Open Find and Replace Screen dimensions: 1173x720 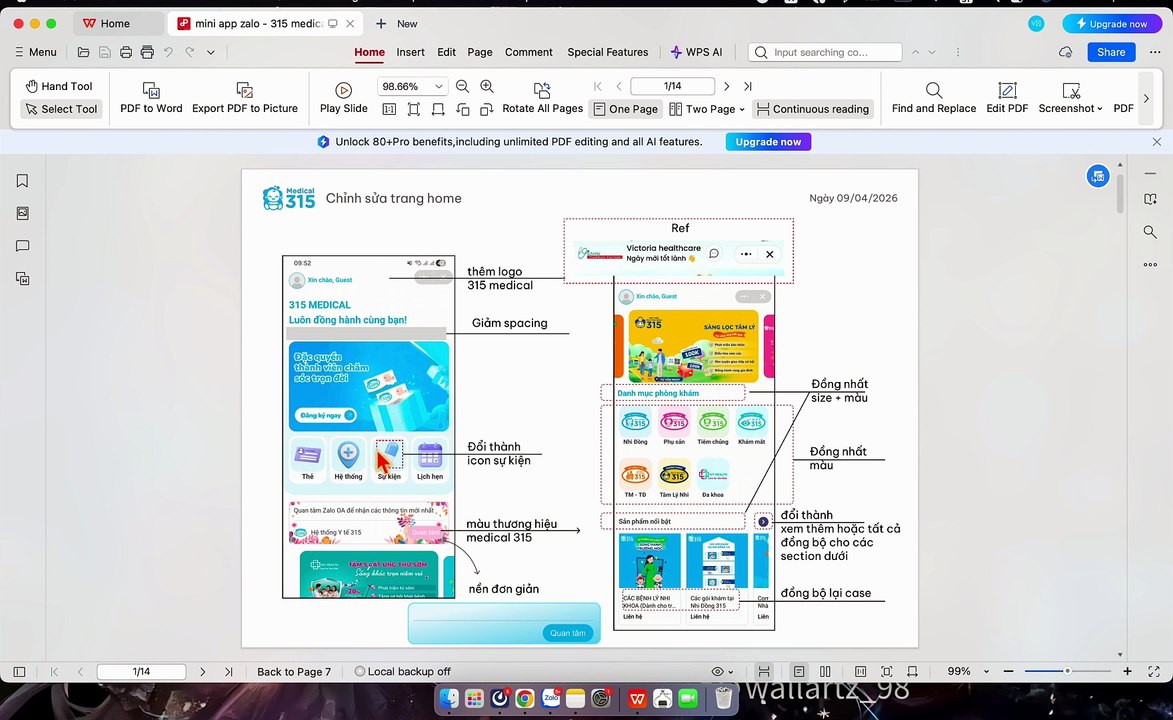pyautogui.click(x=934, y=97)
